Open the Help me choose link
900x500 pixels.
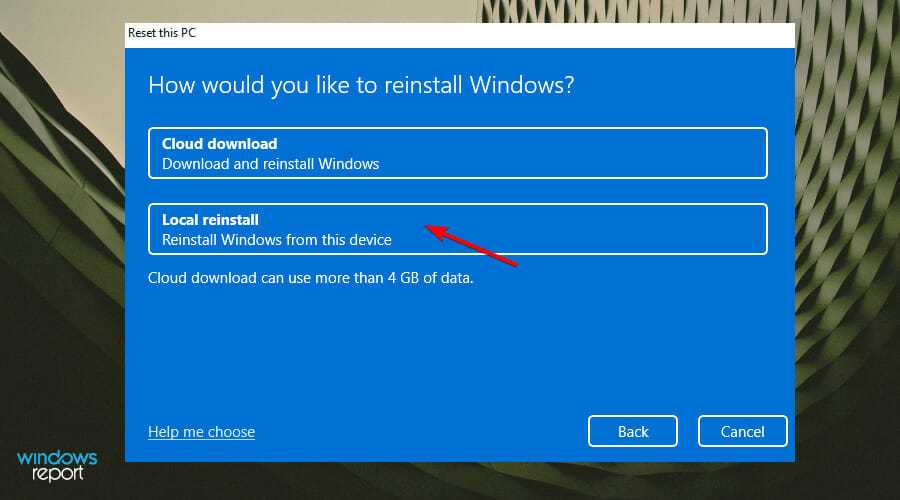point(201,432)
